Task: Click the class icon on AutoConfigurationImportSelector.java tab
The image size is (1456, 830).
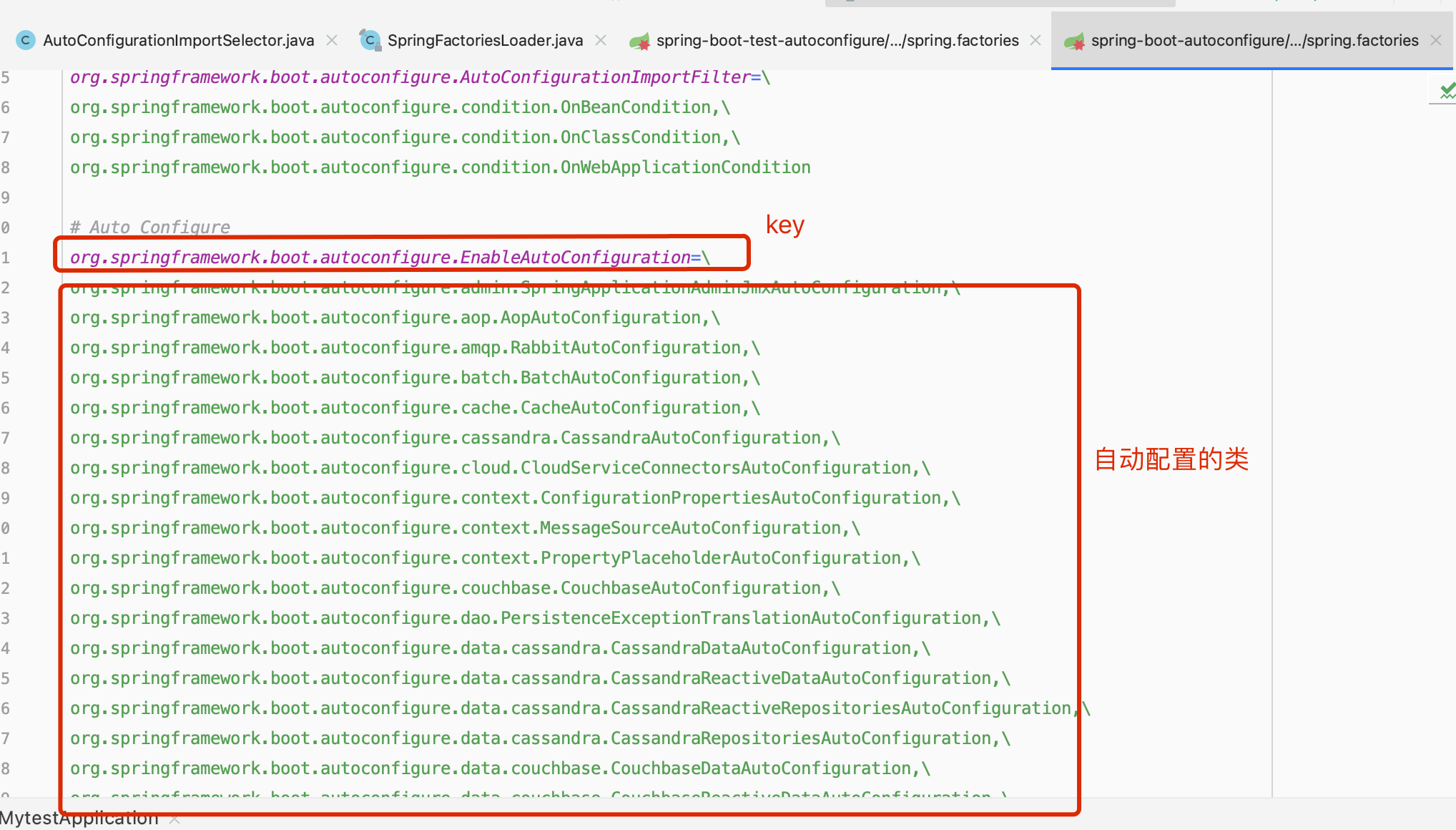Action: tap(25, 41)
